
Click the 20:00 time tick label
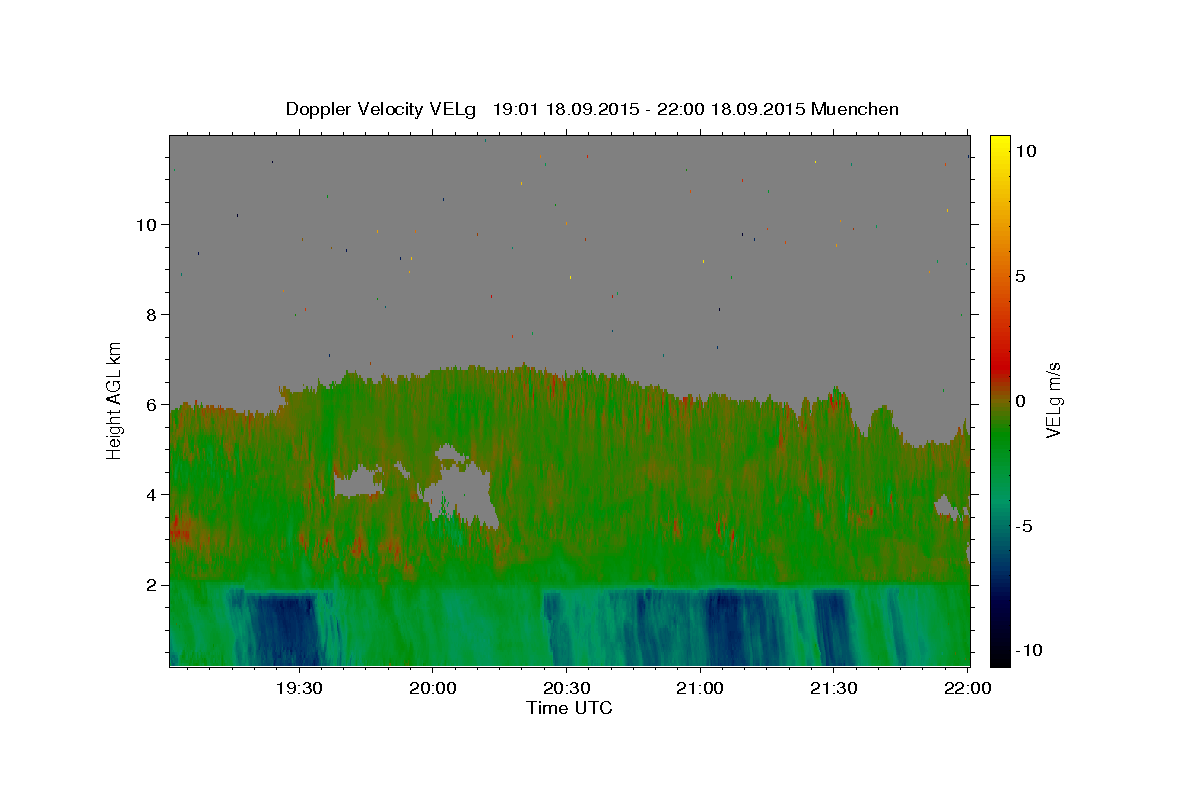pos(432,688)
